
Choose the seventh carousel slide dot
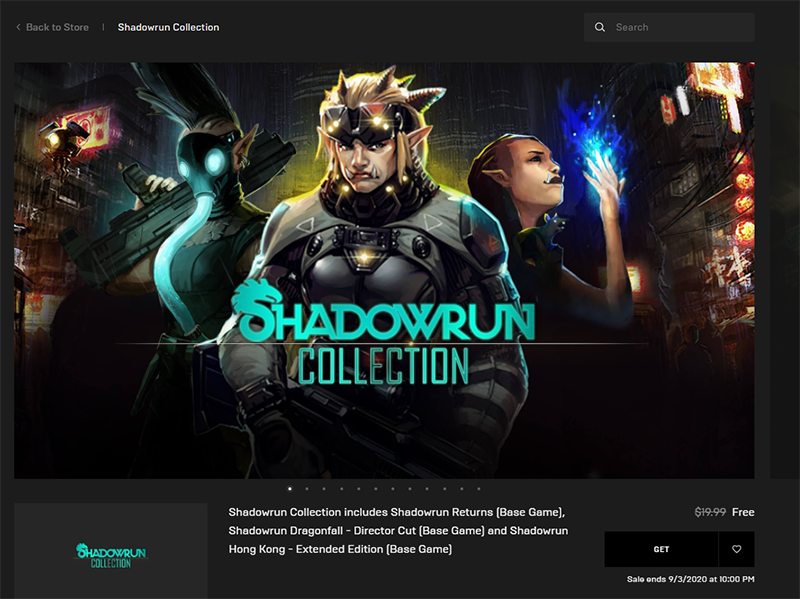pyautogui.click(x=393, y=489)
